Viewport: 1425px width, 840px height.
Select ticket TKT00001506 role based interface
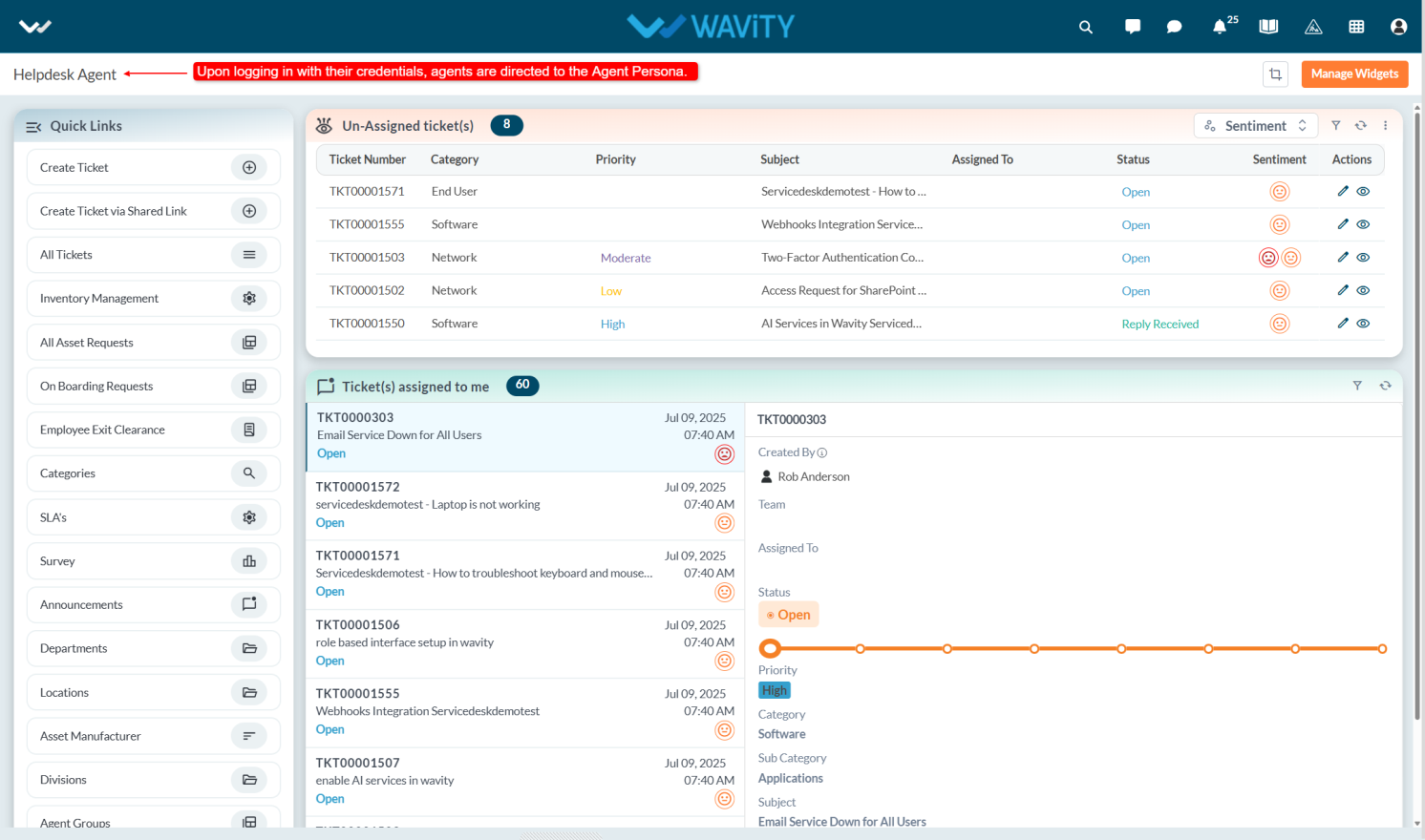pos(525,643)
